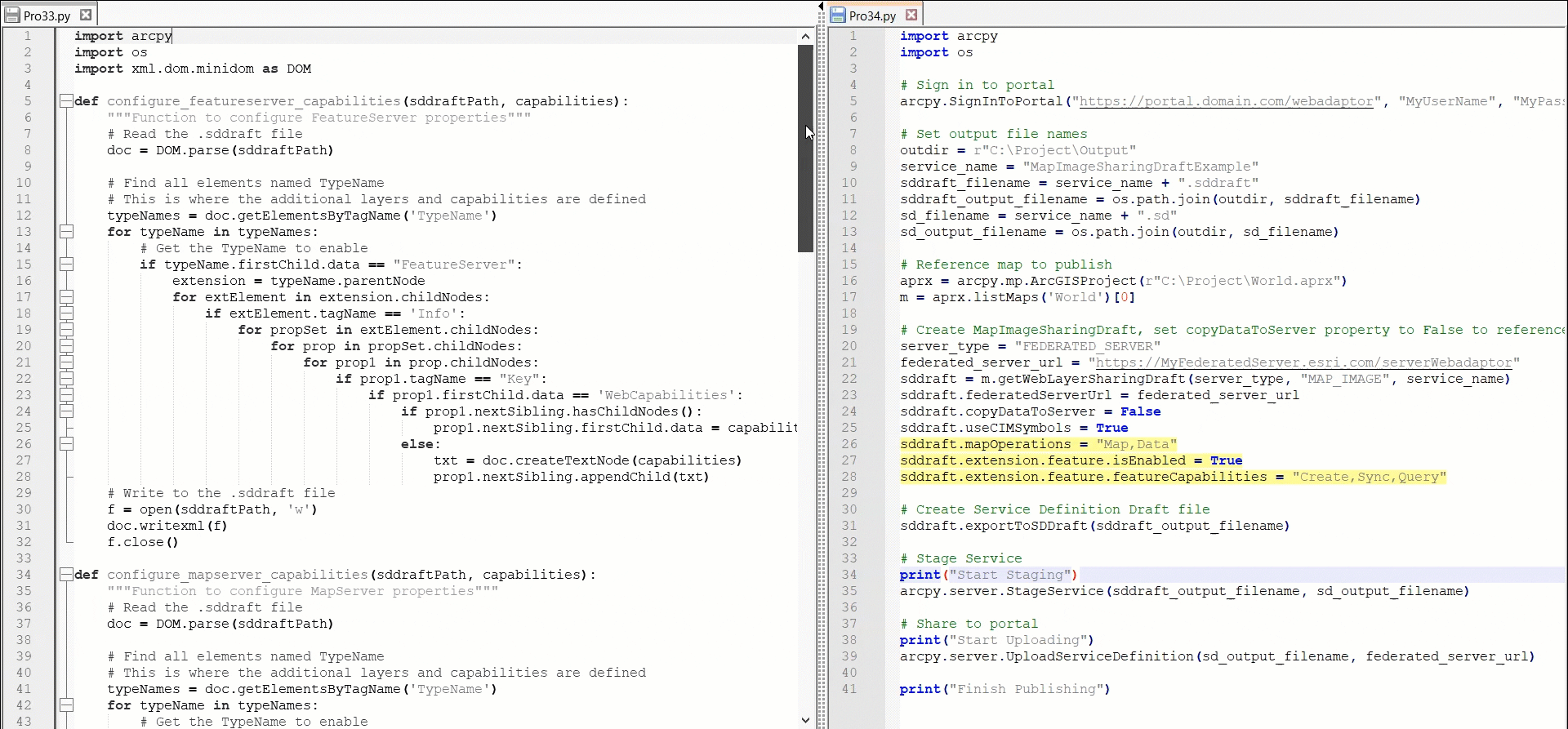This screenshot has width=1568, height=729.
Task: Collapse the else-block fold at line 26
Action: [66, 444]
